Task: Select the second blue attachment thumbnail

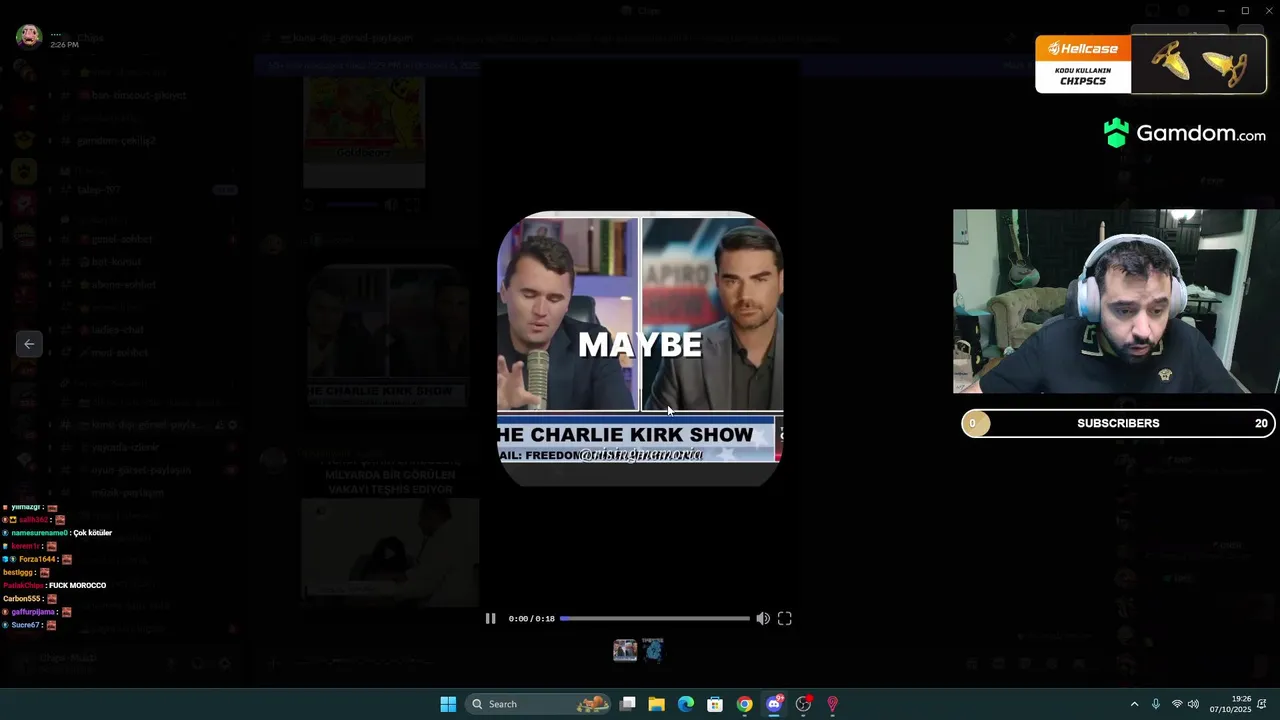Action: coord(653,650)
